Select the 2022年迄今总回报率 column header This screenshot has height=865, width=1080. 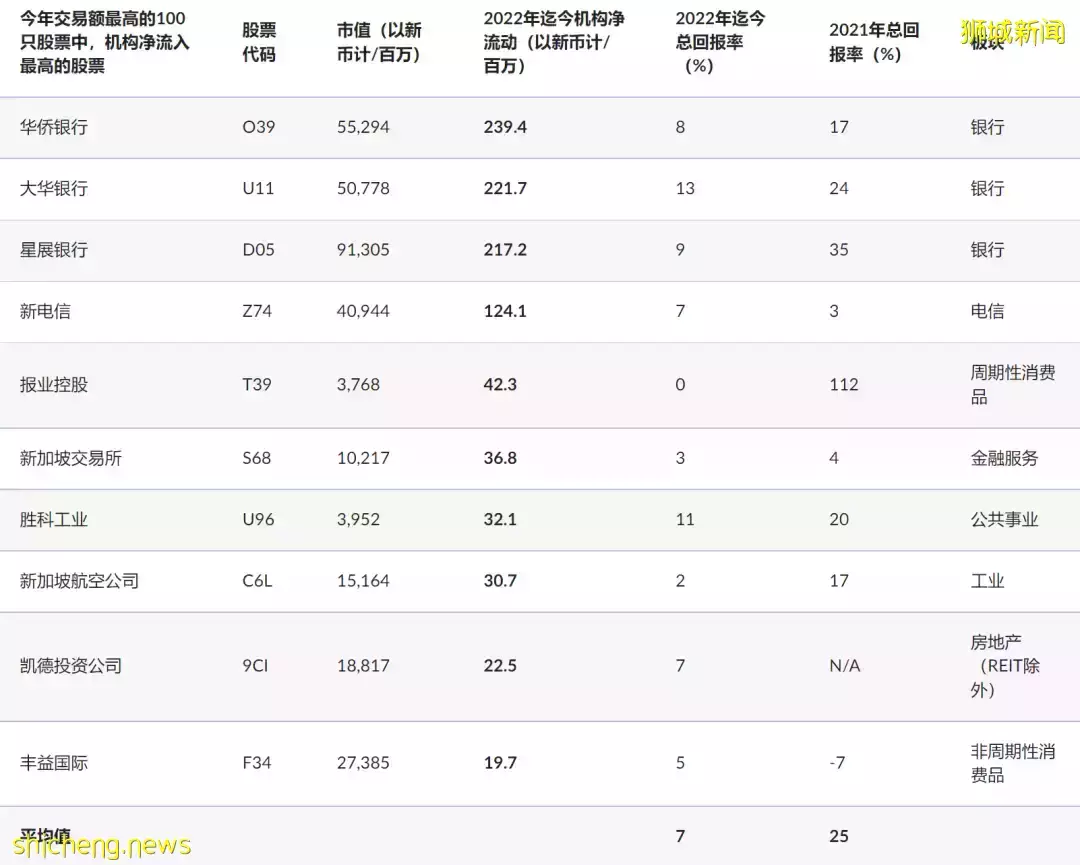[720, 42]
